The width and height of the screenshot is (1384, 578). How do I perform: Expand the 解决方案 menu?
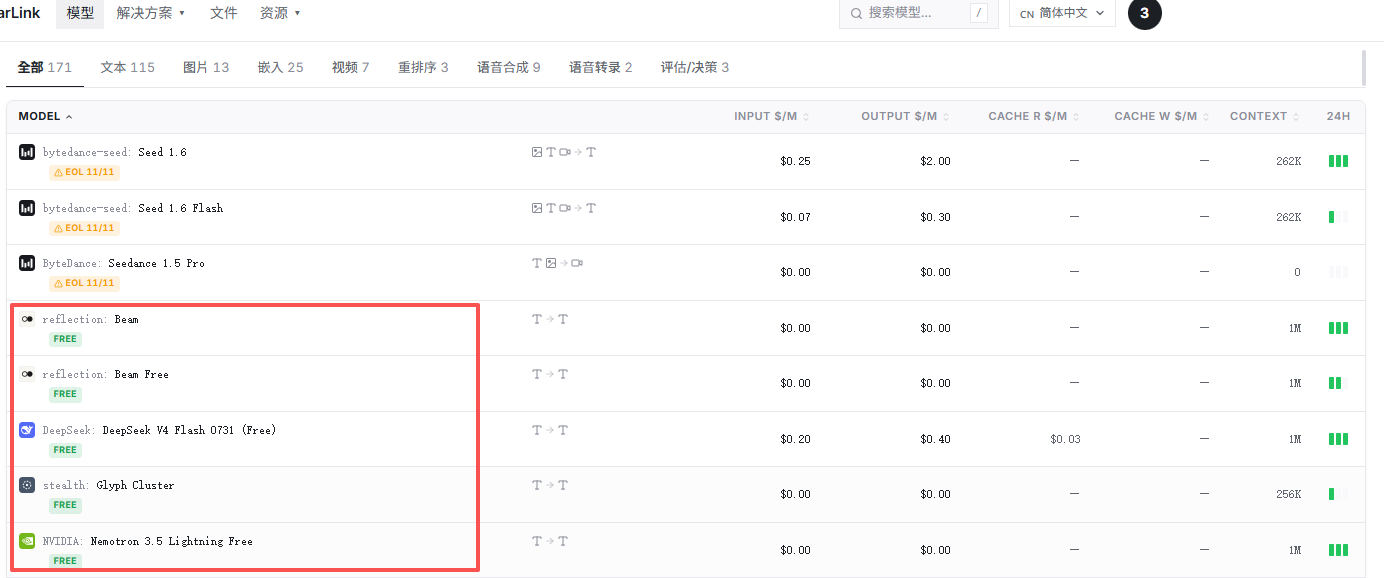coord(151,13)
